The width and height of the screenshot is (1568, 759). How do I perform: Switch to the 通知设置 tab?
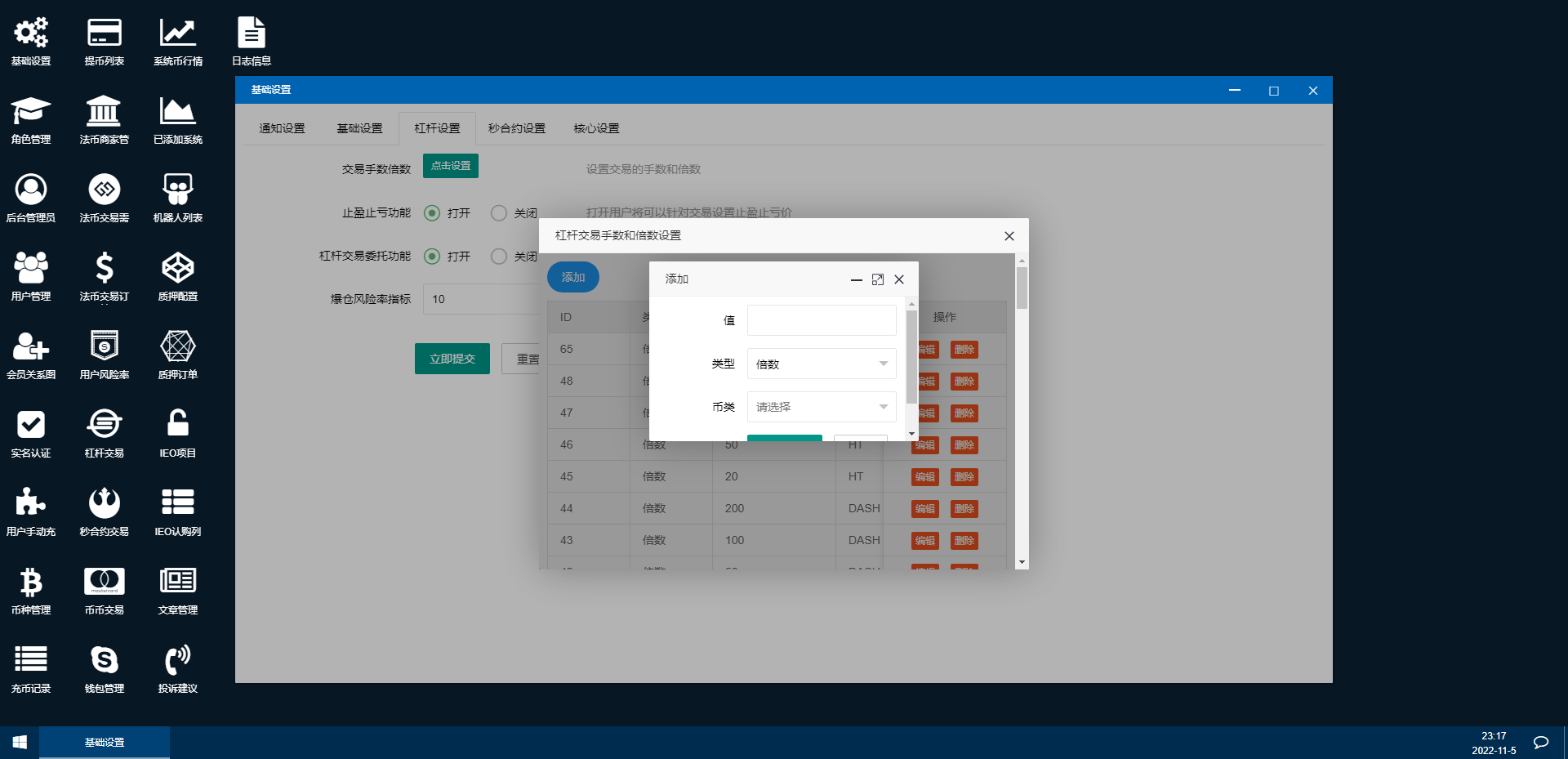click(282, 128)
